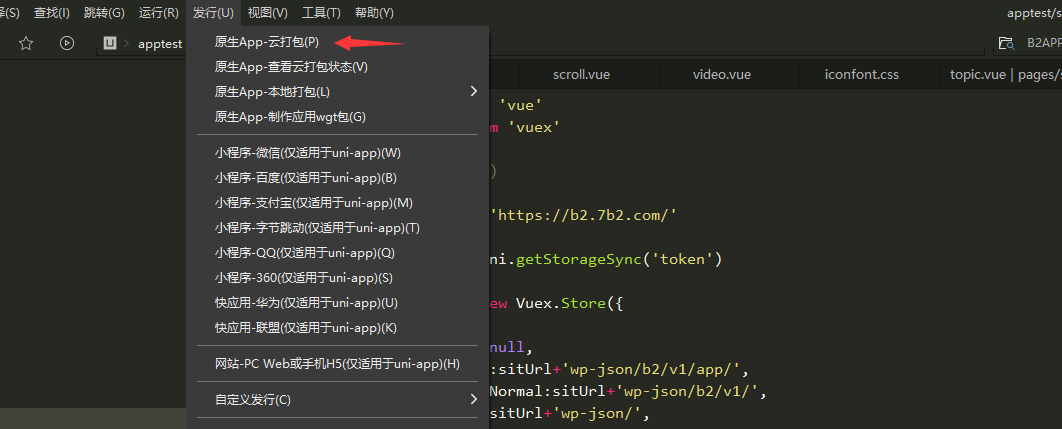Viewport: 1062px width, 429px height.
Task: Pick 快应用-华为 from the publish menu
Action: 306,303
